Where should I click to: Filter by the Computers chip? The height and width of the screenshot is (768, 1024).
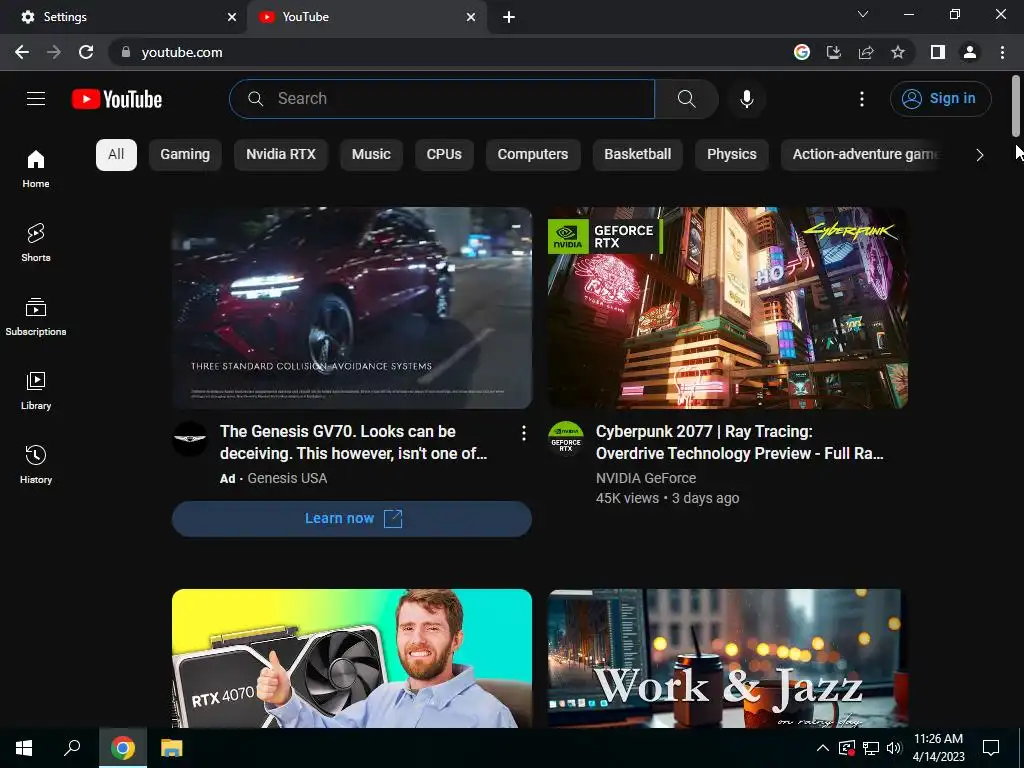click(533, 155)
